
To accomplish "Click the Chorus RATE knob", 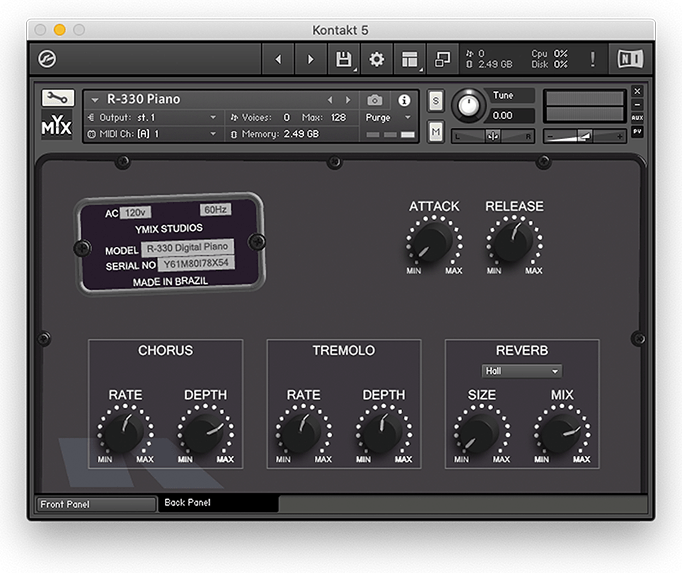I will (125, 432).
